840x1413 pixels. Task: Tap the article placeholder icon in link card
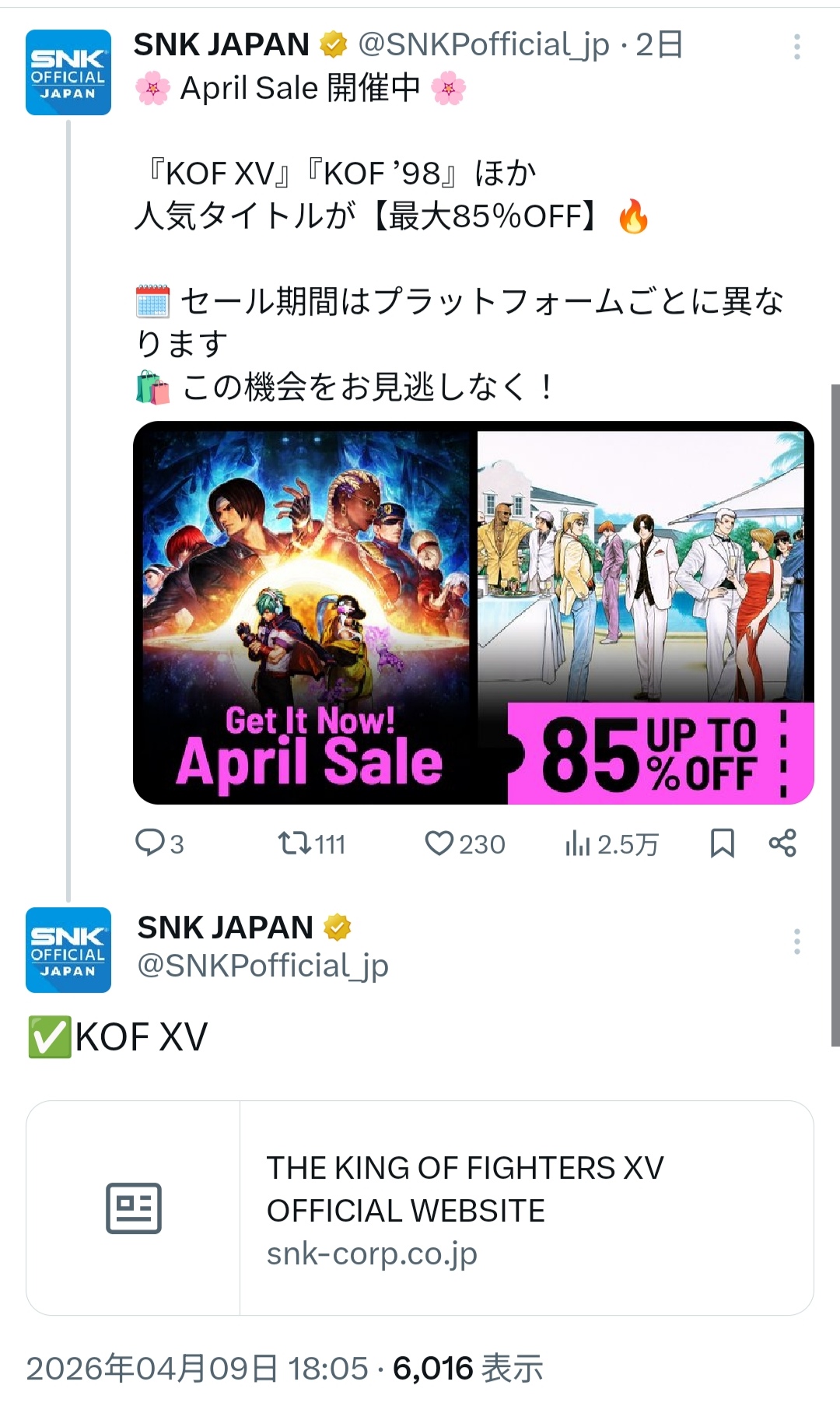click(134, 1208)
